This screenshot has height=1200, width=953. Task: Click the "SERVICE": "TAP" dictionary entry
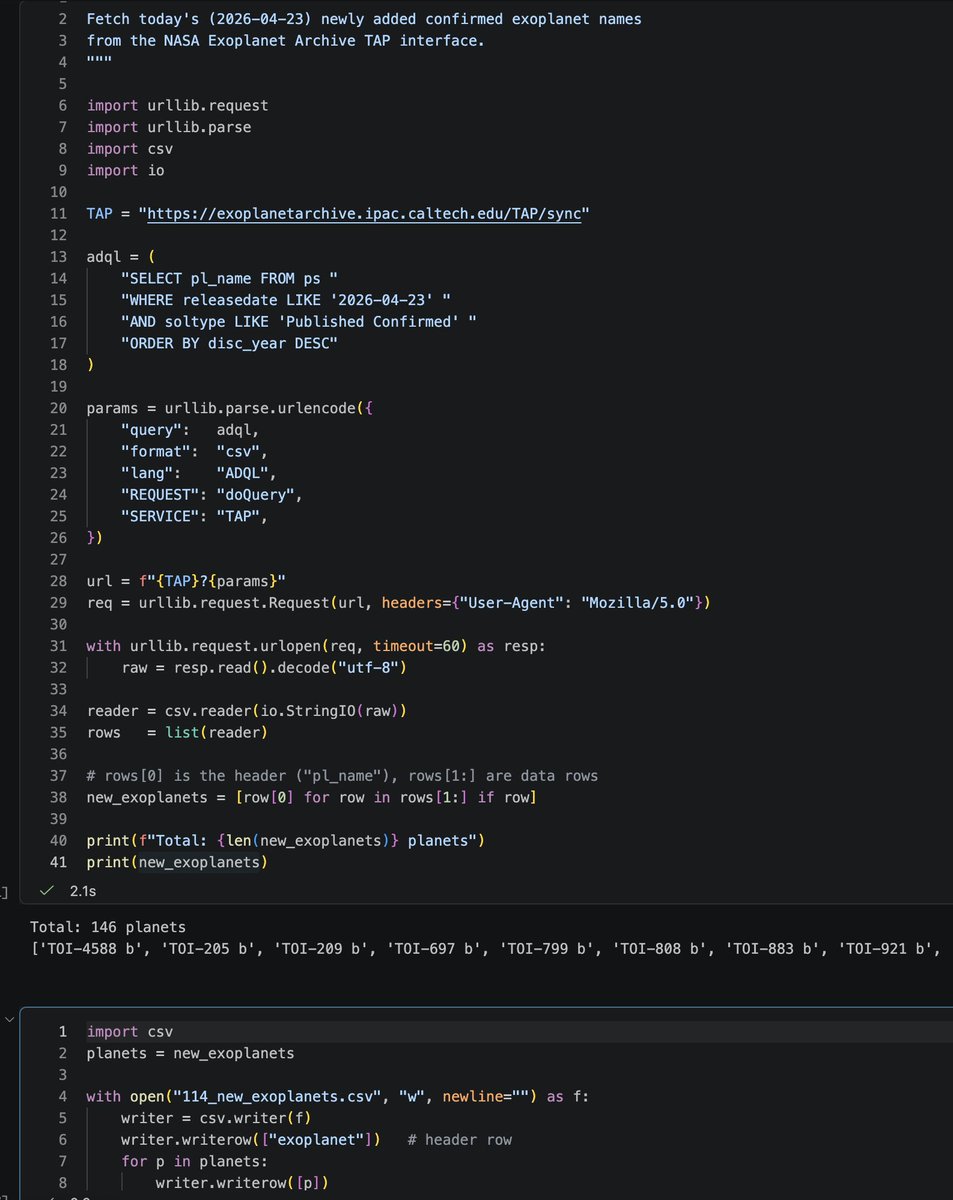coord(194,516)
